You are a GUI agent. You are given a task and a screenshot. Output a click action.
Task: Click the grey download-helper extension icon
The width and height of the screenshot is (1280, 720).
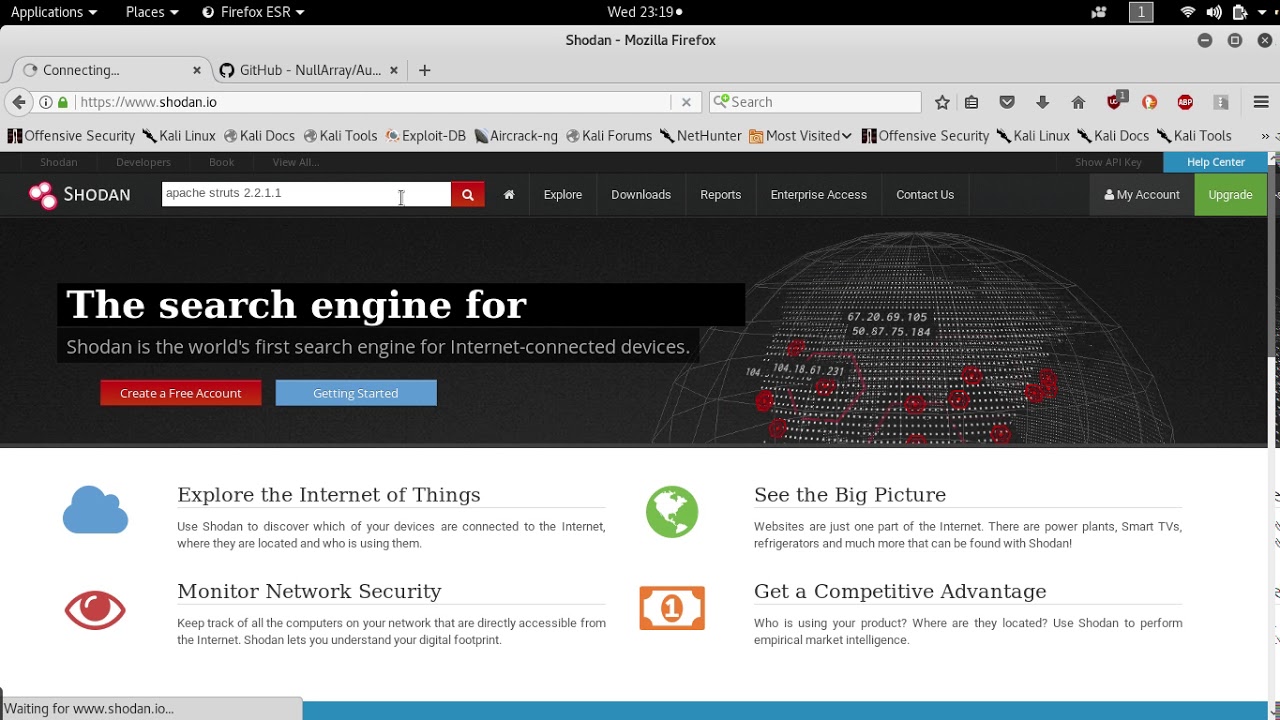(1220, 102)
